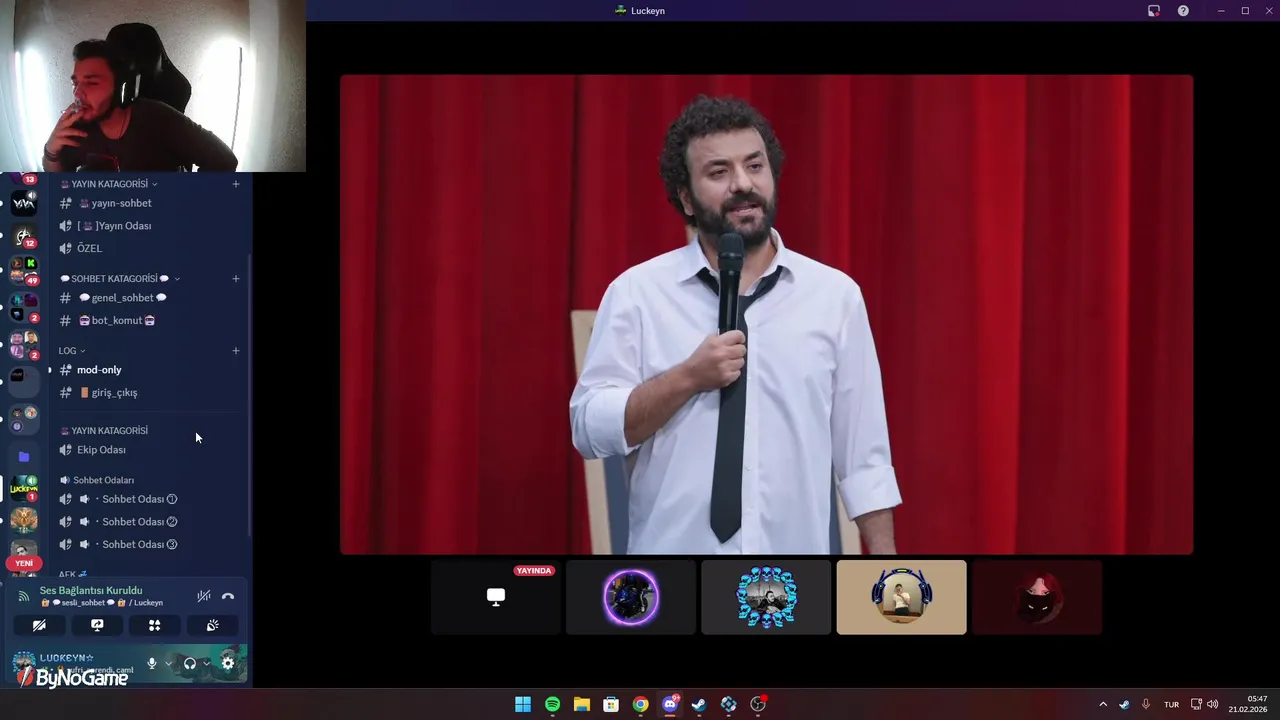Open server folder with 49 badge
Image resolution: width=1280 pixels, height=720 pixels.
pos(24,270)
